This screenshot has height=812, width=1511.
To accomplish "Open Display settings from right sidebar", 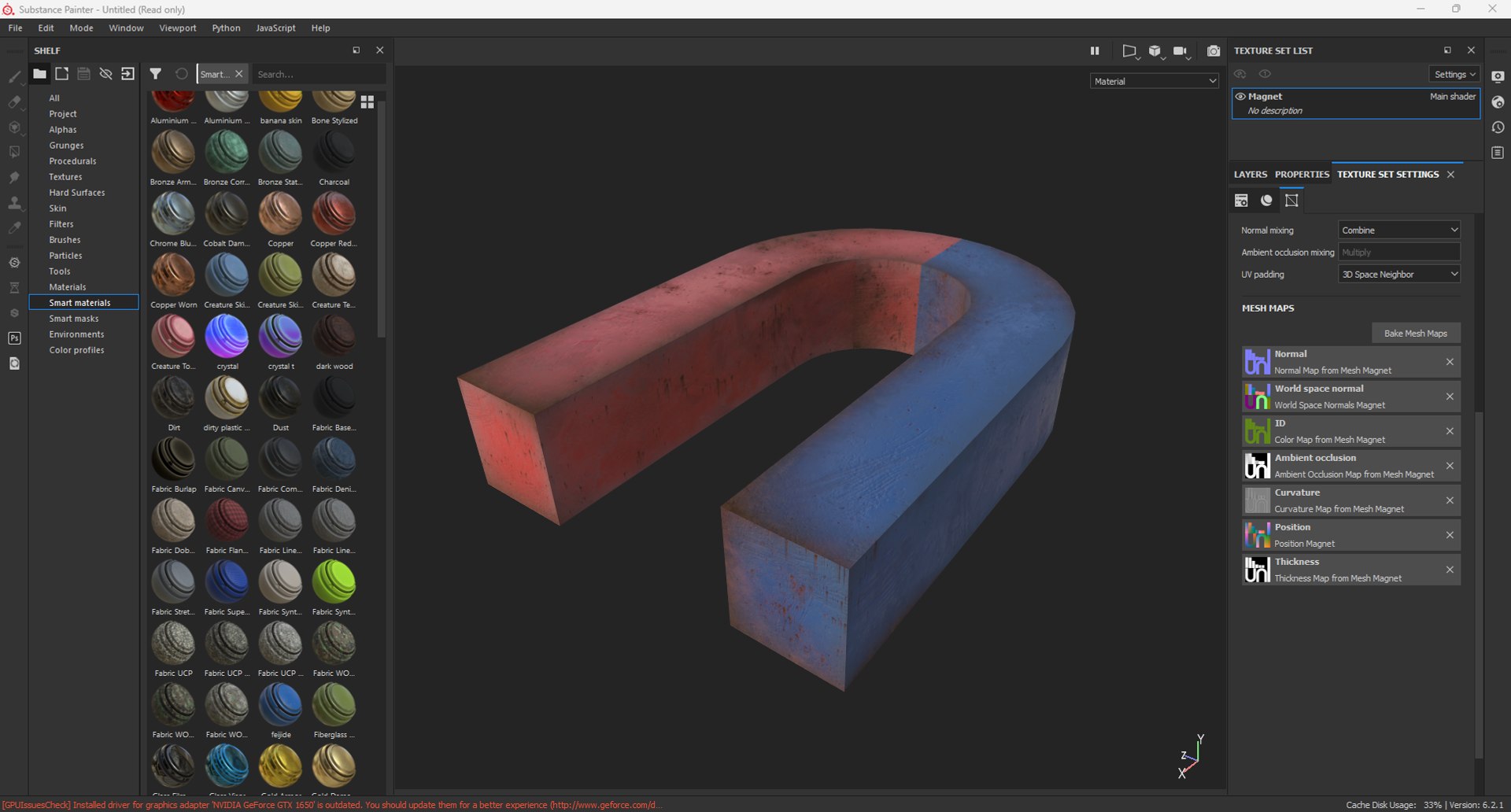I will 1498,76.
